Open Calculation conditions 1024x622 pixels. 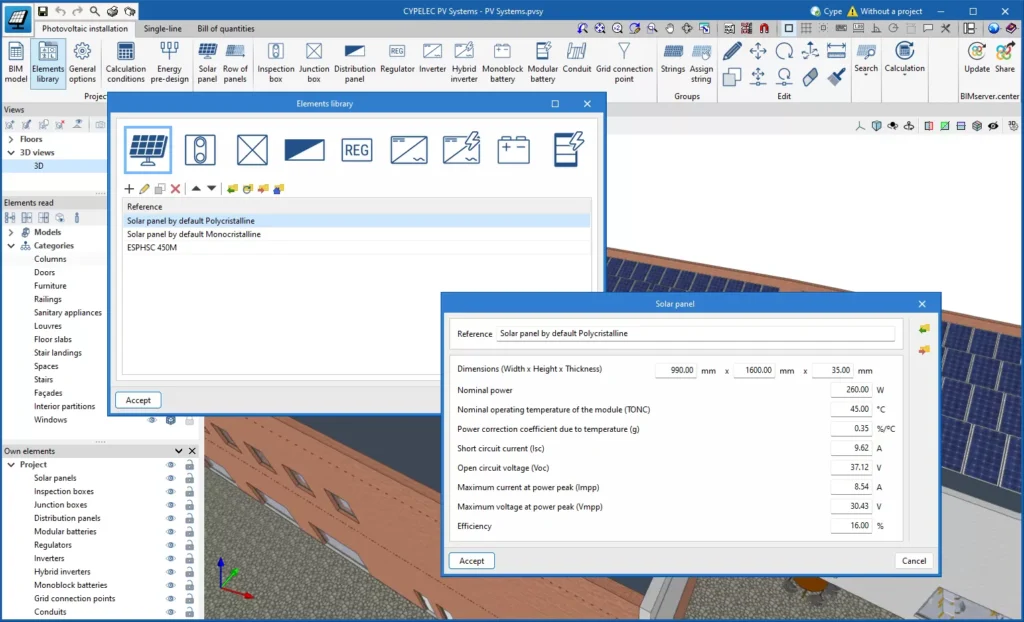click(x=125, y=62)
